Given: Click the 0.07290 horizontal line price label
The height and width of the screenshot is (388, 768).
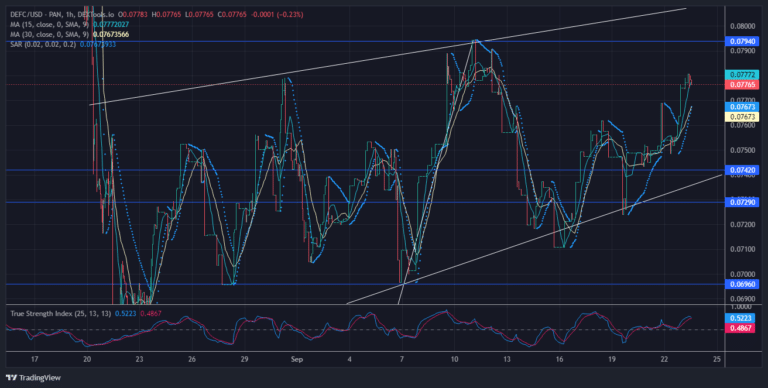Looking at the screenshot, I should point(742,202).
